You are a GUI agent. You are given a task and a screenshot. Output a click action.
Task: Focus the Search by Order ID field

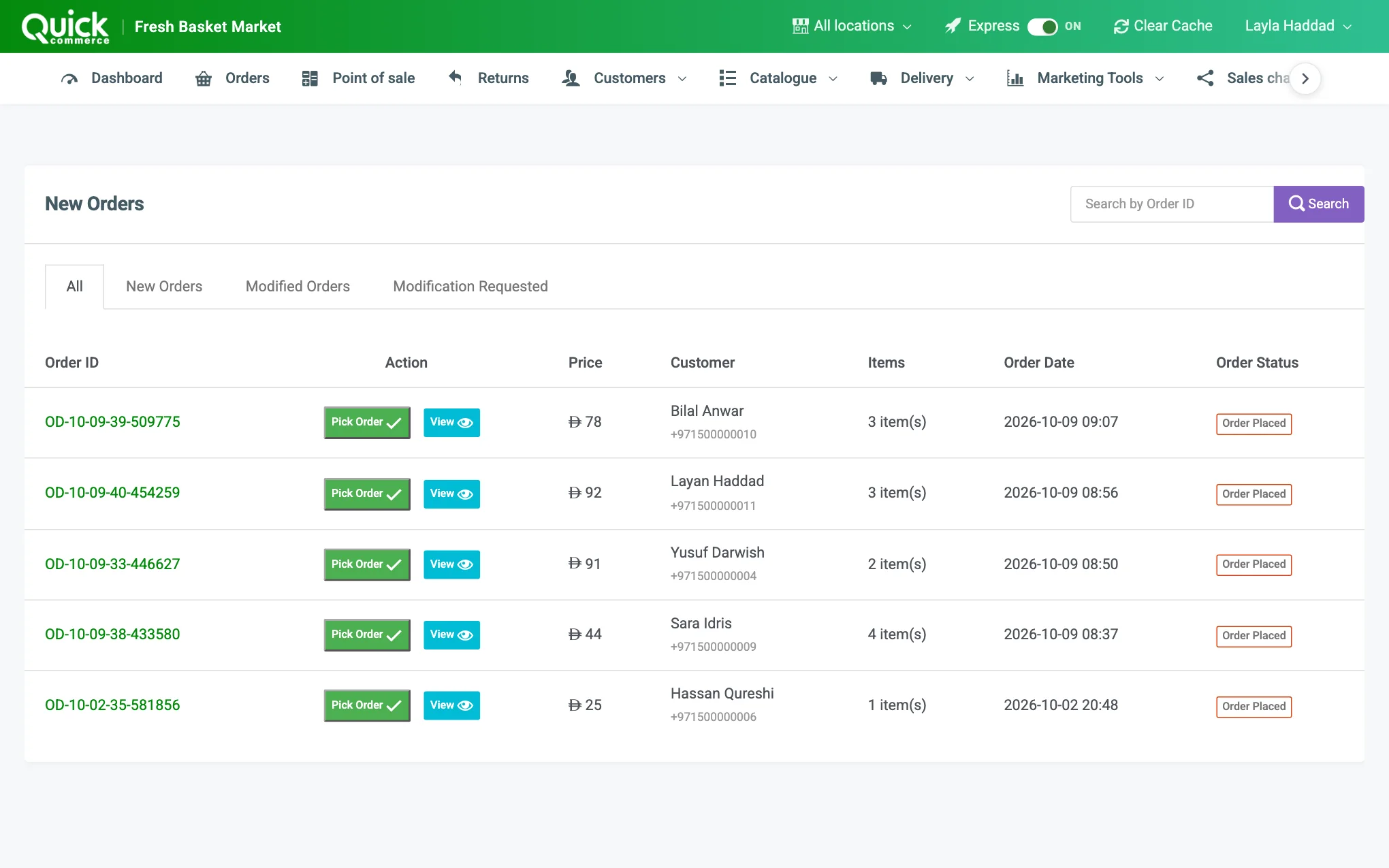tap(1172, 204)
